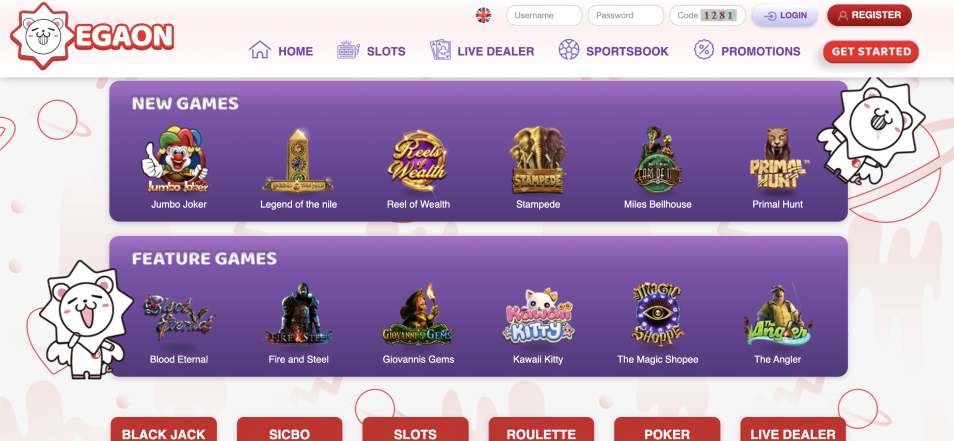Open Reels of Wealth game icon
This screenshot has height=441, width=954.
click(417, 160)
